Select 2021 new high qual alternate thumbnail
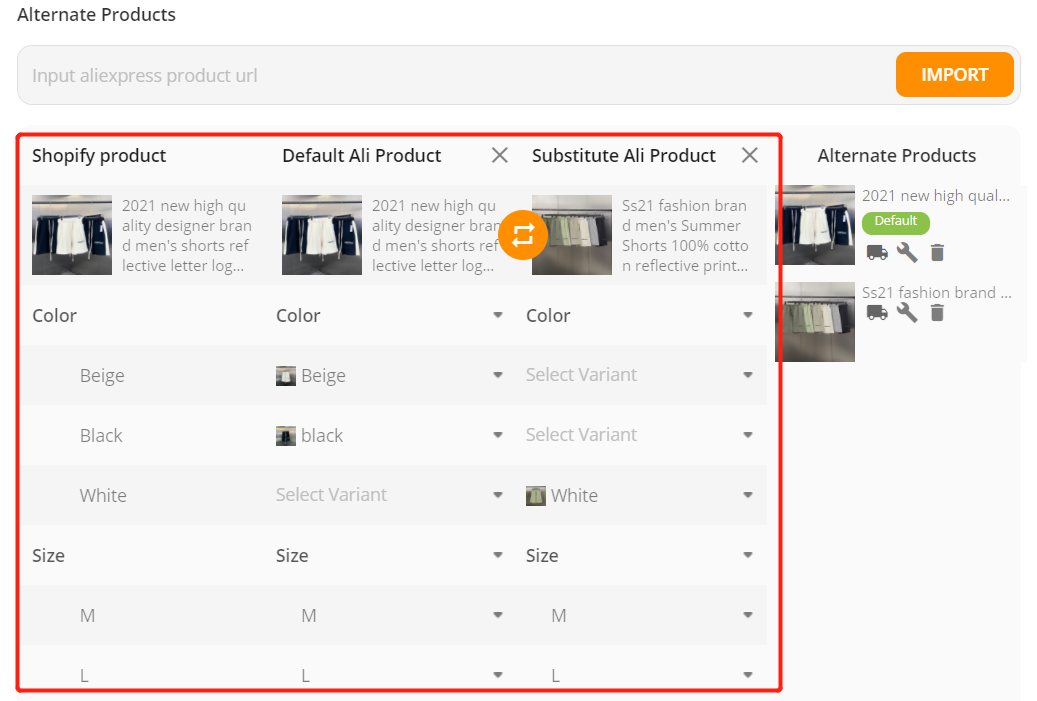The height and width of the screenshot is (701, 1037). [x=815, y=225]
